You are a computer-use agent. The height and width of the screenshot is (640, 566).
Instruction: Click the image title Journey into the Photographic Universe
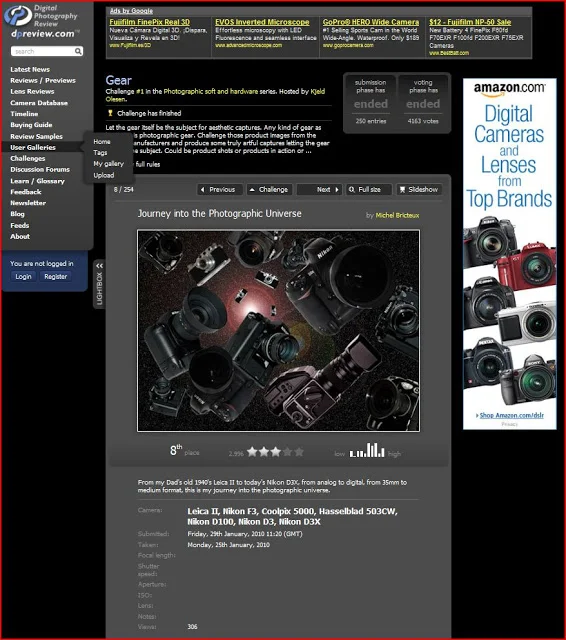coord(220,213)
